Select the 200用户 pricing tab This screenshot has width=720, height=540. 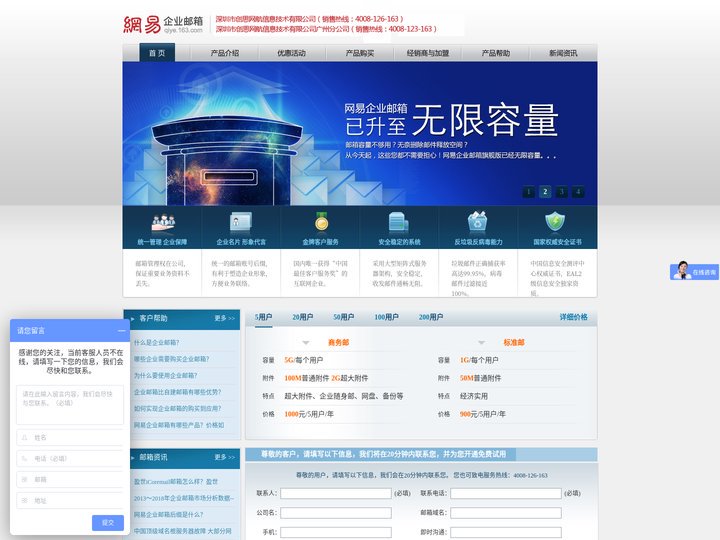pyautogui.click(x=431, y=317)
